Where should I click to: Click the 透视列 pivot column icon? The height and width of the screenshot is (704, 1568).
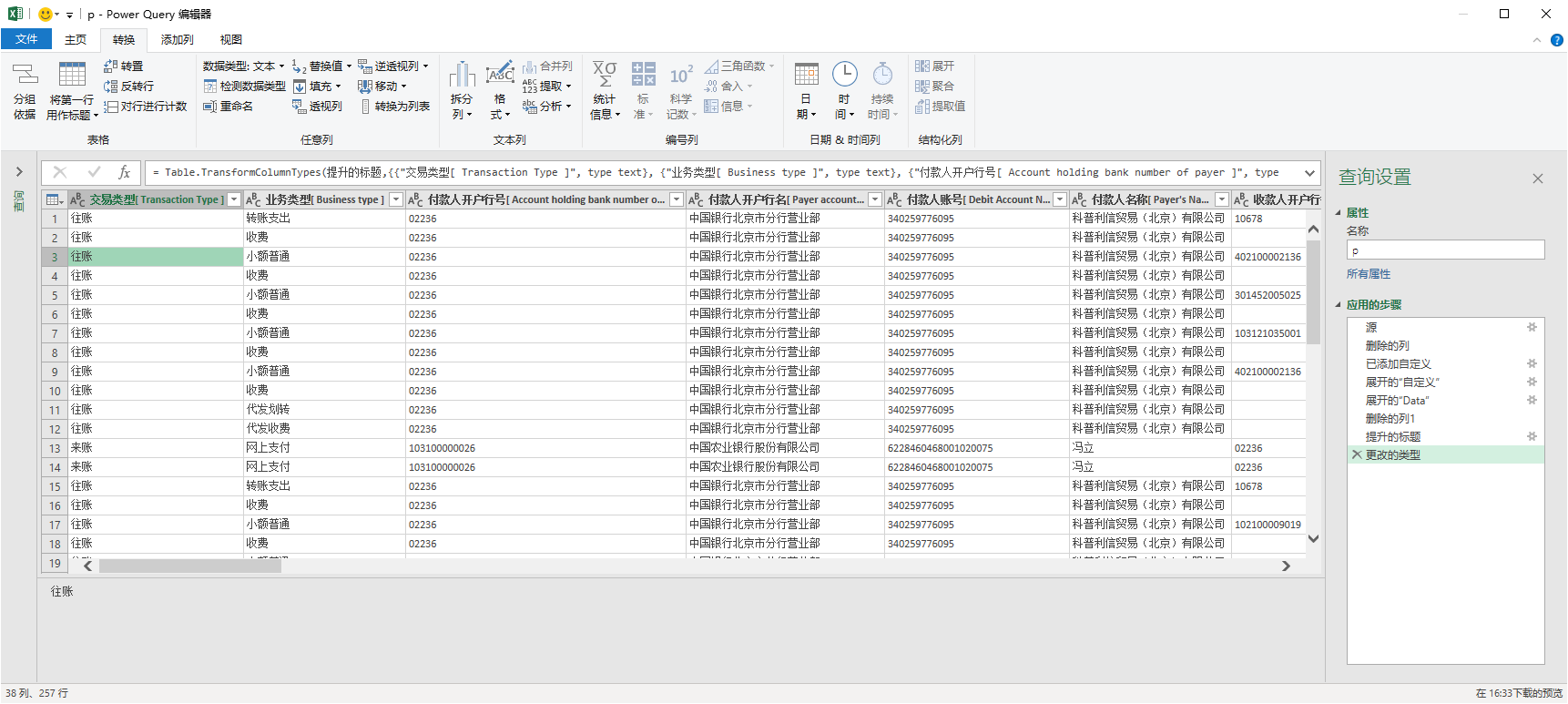pyautogui.click(x=299, y=107)
